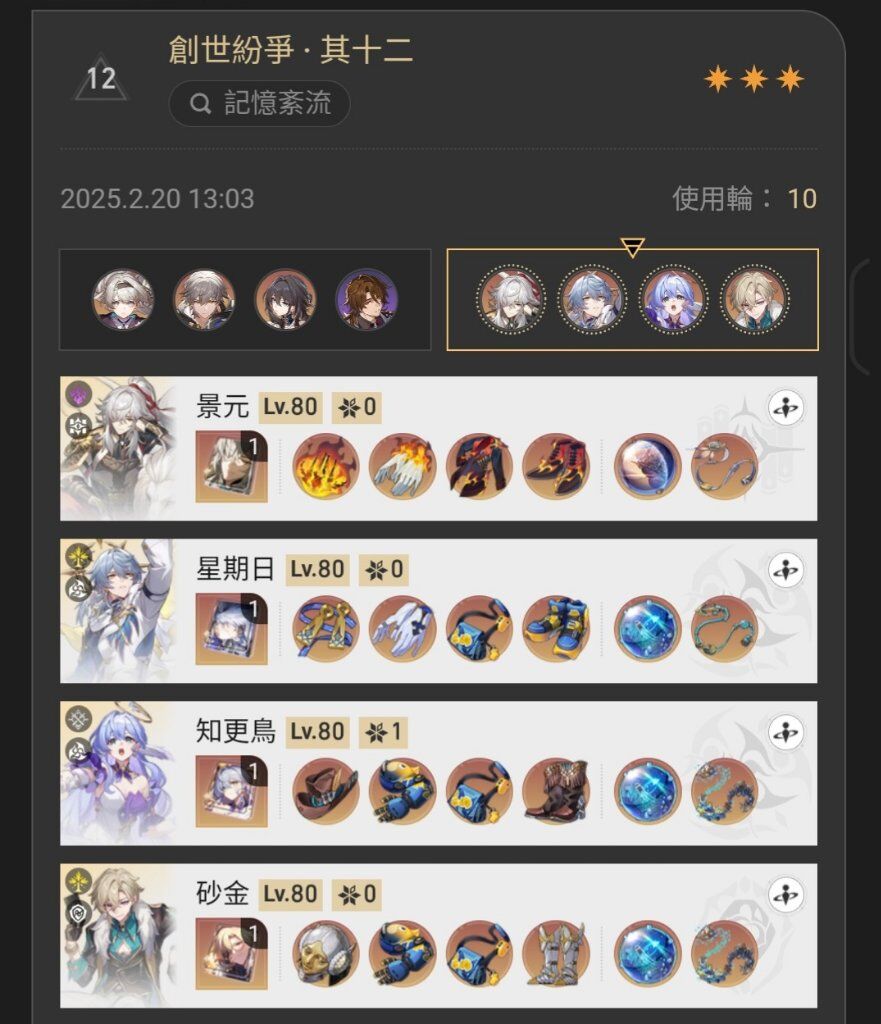The image size is (881, 1024).
Task: Open the 記憶紊流 search button
Action: coord(259,103)
